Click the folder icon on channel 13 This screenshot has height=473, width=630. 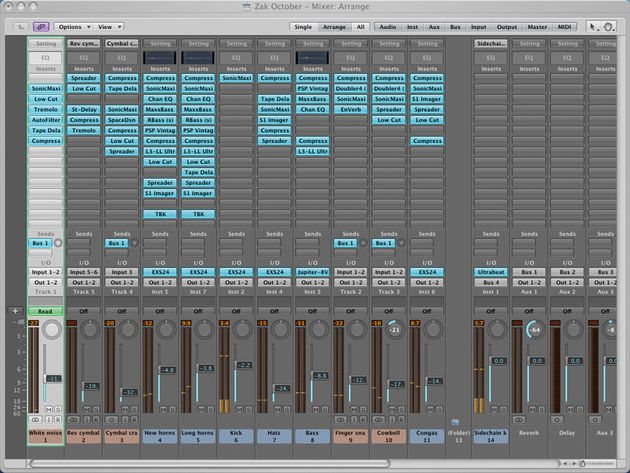(455, 422)
